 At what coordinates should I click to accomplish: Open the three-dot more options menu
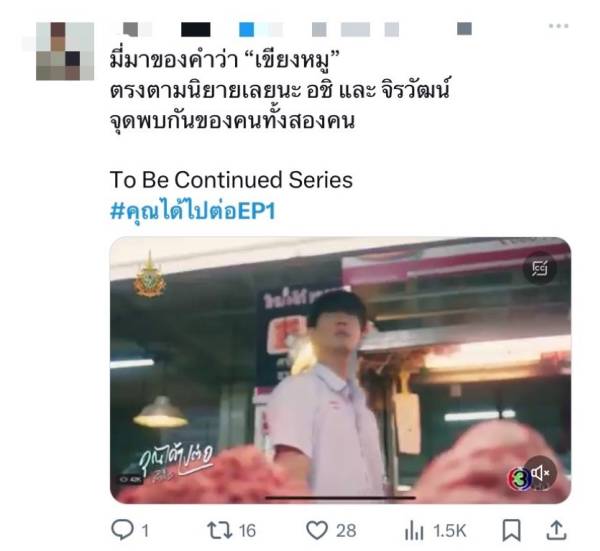[x=558, y=26]
